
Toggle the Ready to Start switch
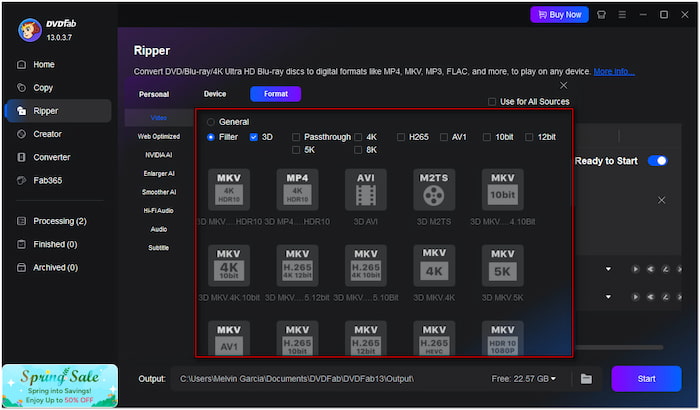pos(658,161)
